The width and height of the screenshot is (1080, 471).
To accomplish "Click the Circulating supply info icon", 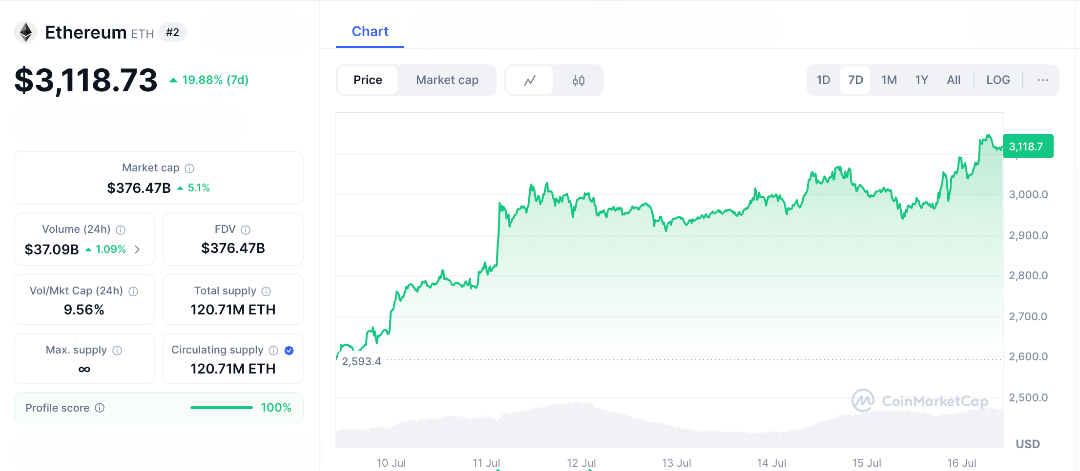I will click(x=273, y=350).
